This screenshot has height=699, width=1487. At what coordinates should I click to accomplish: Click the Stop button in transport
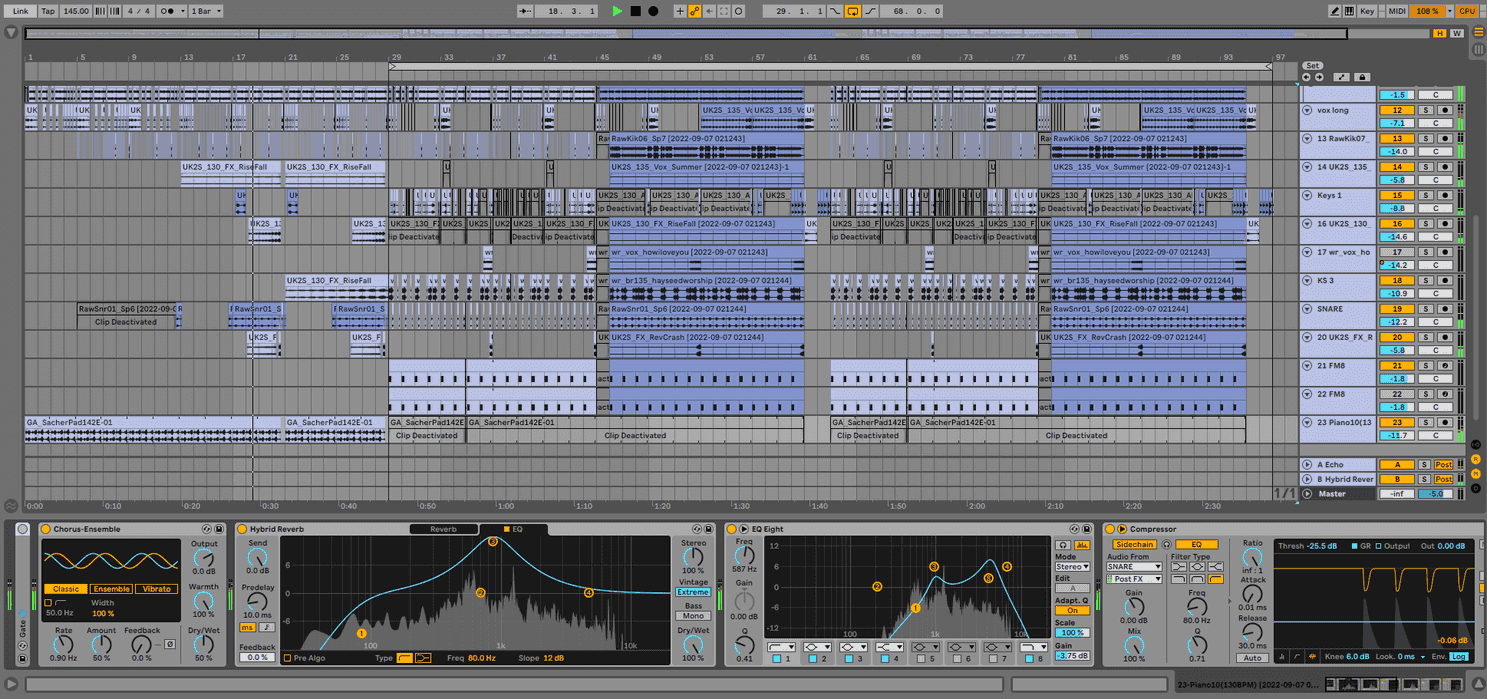[635, 11]
